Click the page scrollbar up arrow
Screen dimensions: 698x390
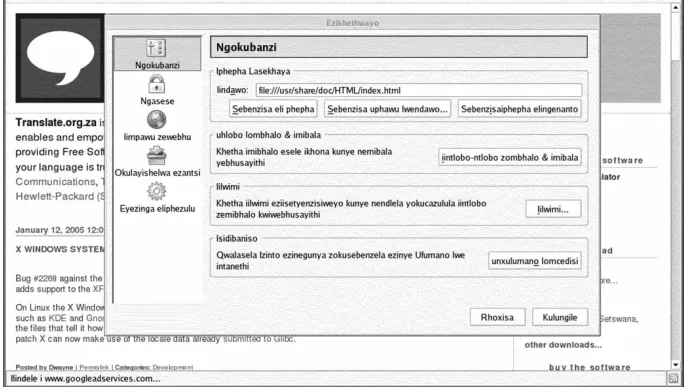(676, 8)
